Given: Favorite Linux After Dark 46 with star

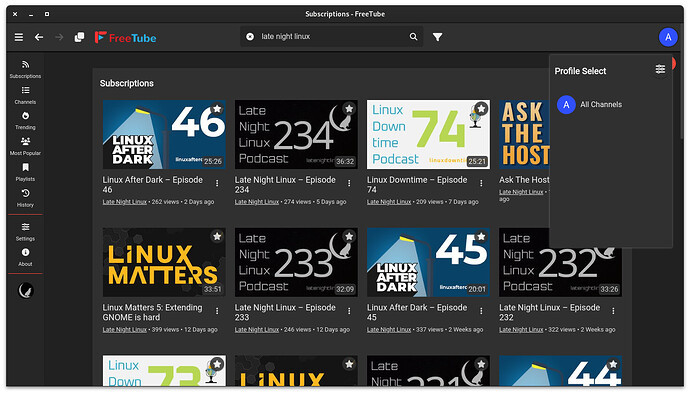Looking at the screenshot, I should 217,109.
